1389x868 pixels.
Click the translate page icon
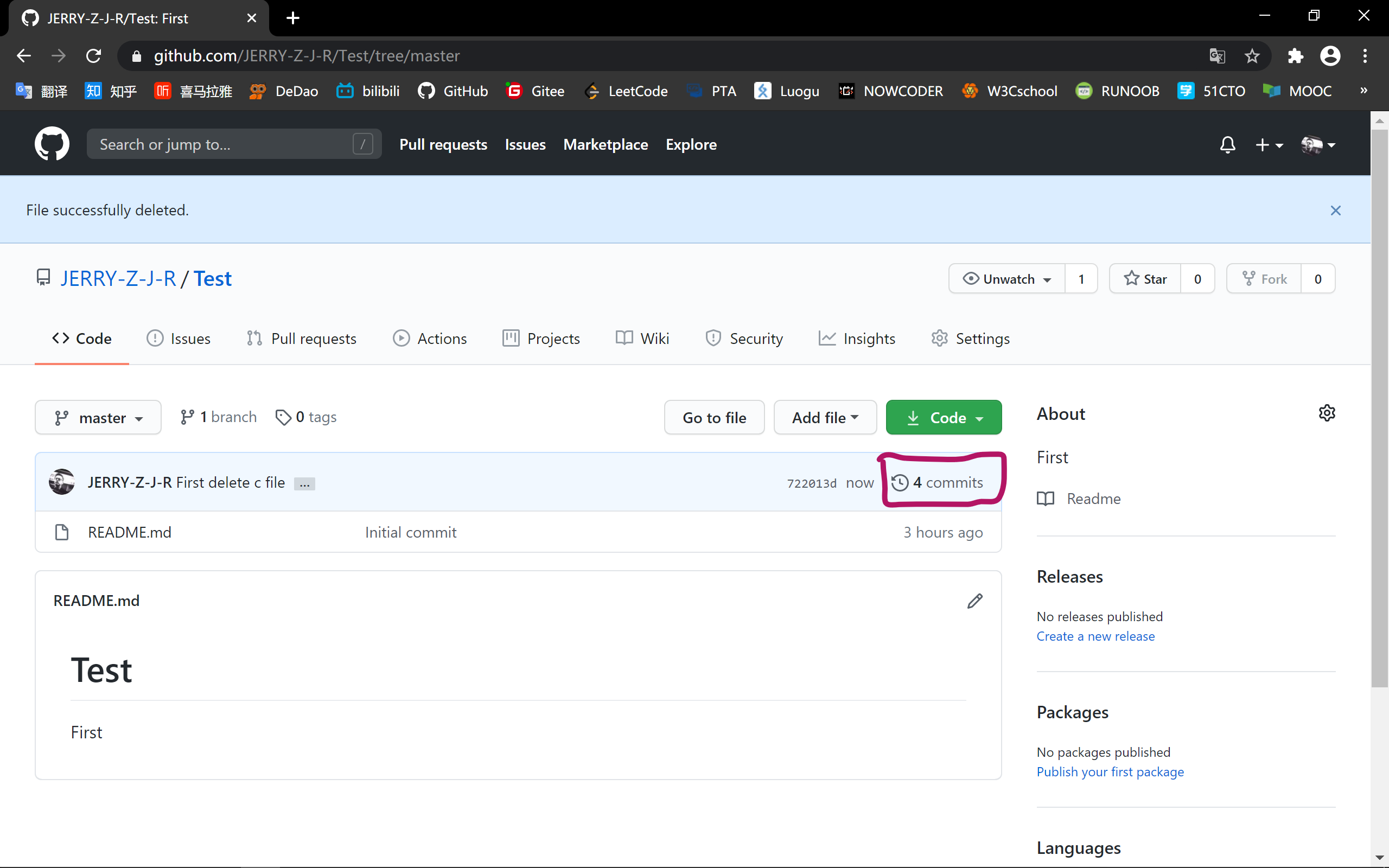point(1217,56)
